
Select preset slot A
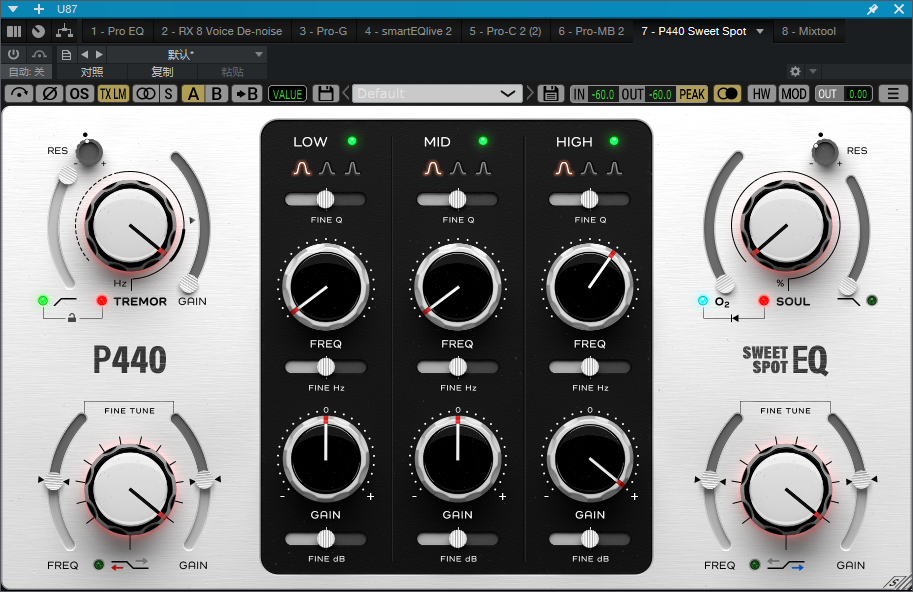193,94
